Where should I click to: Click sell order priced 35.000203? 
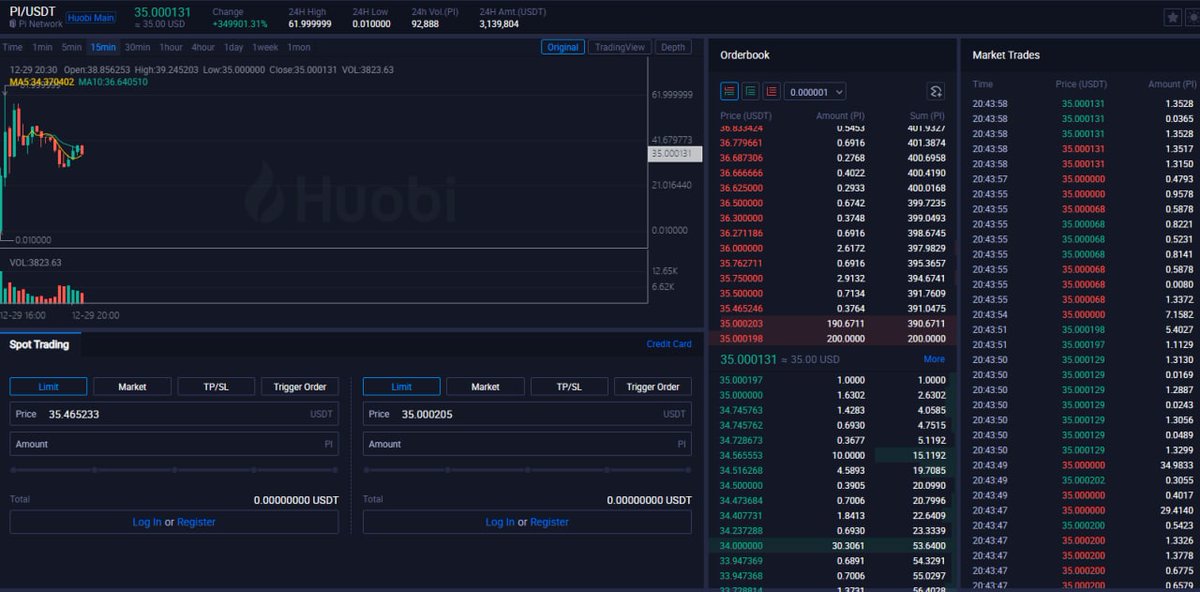[833, 324]
